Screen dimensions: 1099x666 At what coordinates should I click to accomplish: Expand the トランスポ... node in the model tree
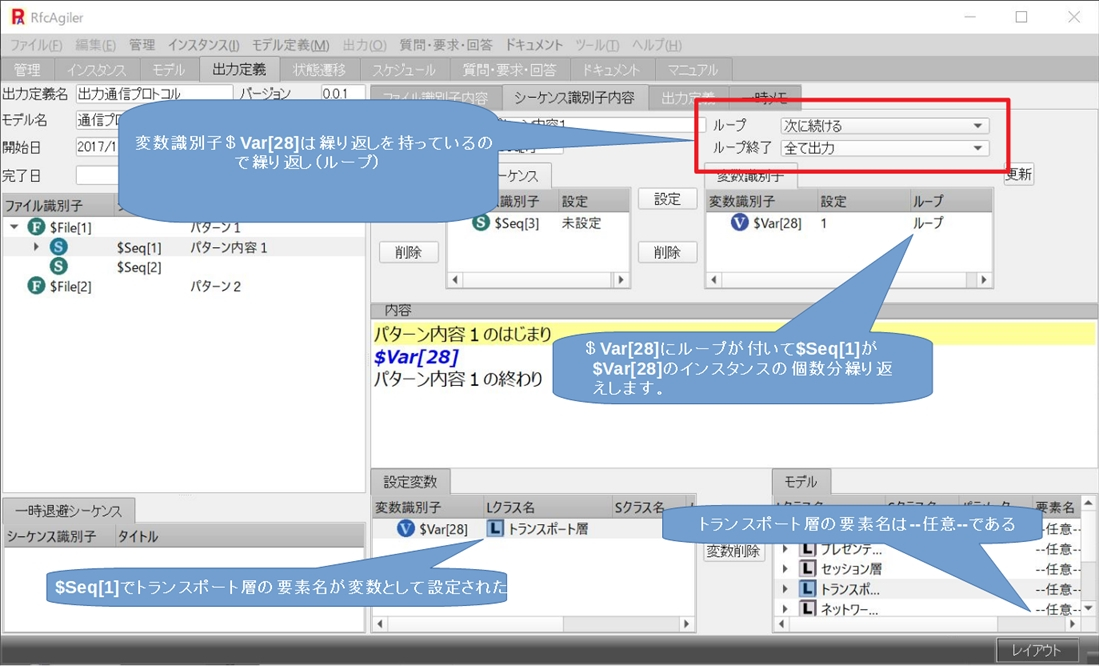[x=785, y=589]
